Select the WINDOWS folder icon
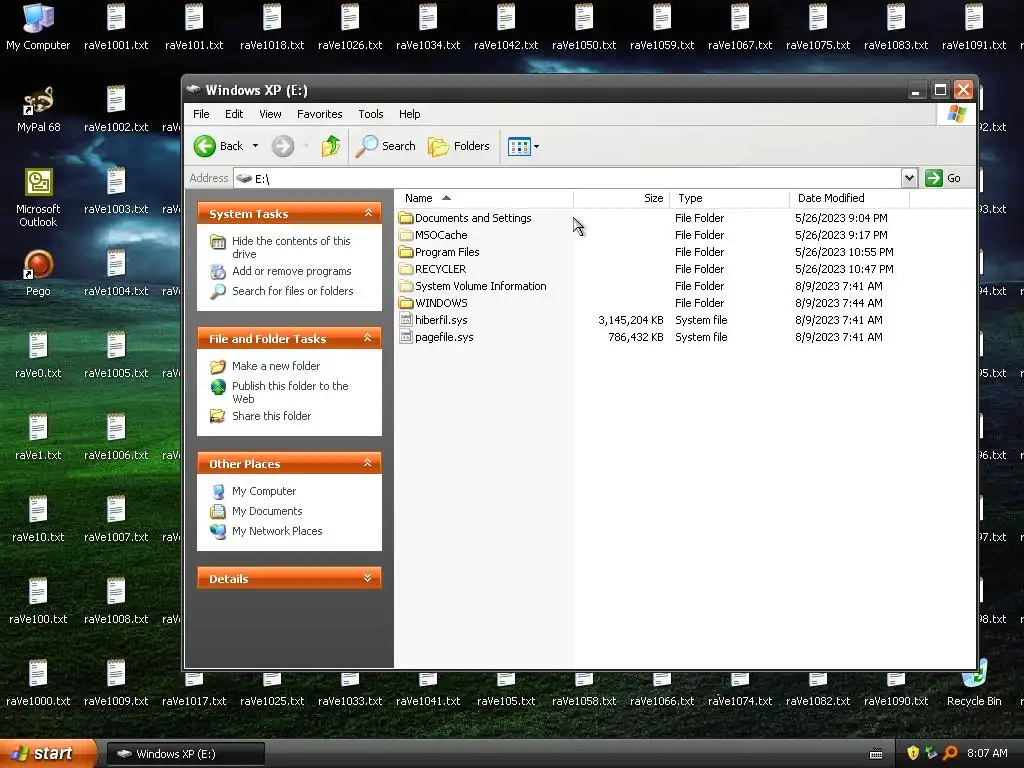 406,303
